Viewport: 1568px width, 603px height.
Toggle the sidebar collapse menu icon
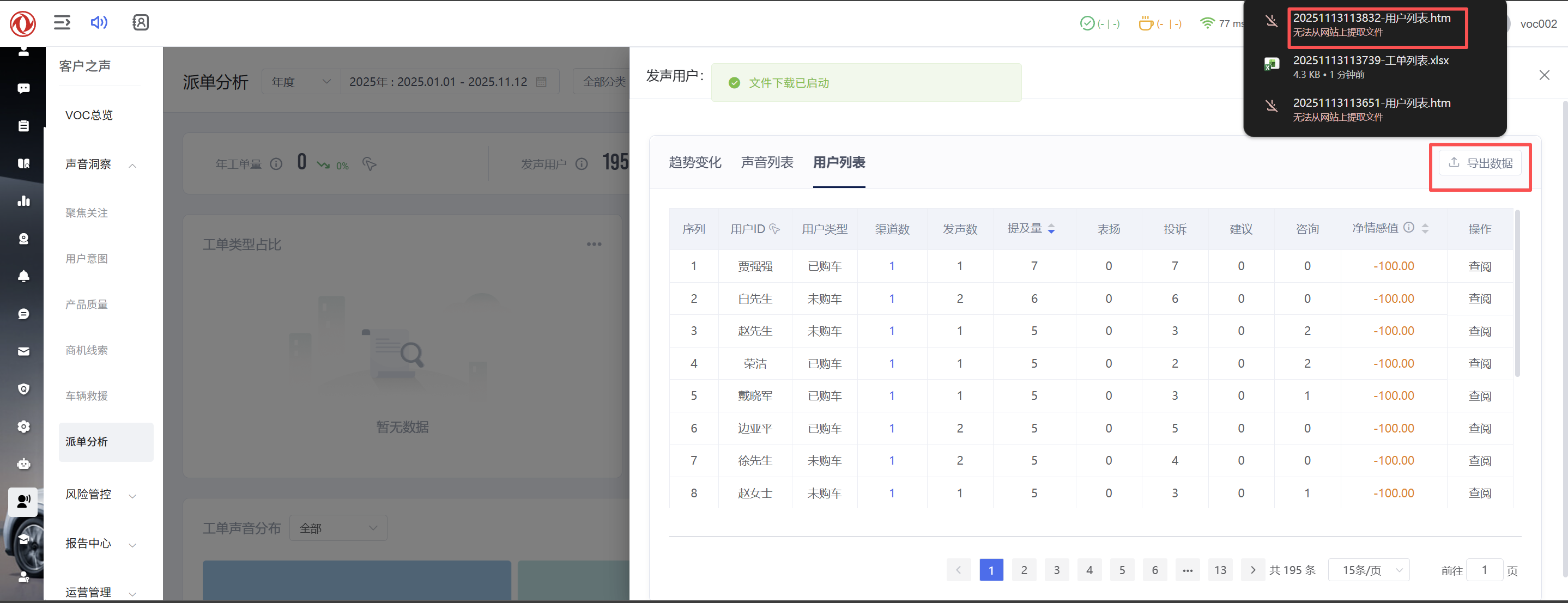(62, 22)
